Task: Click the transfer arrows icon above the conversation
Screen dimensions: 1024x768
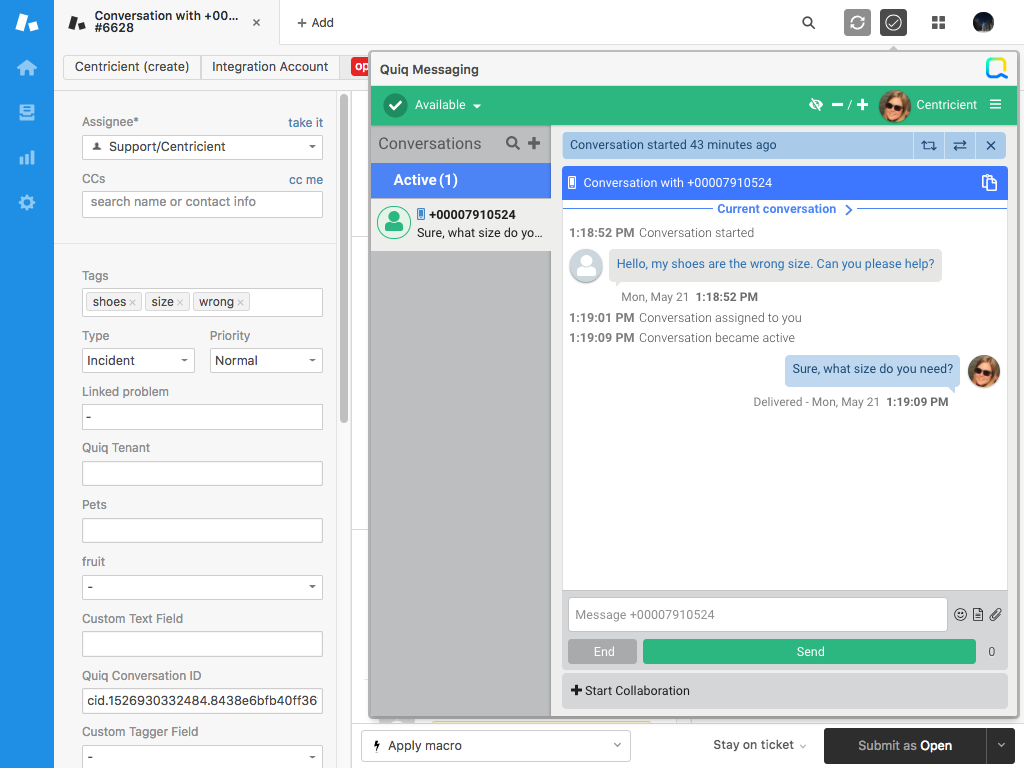Action: [959, 145]
